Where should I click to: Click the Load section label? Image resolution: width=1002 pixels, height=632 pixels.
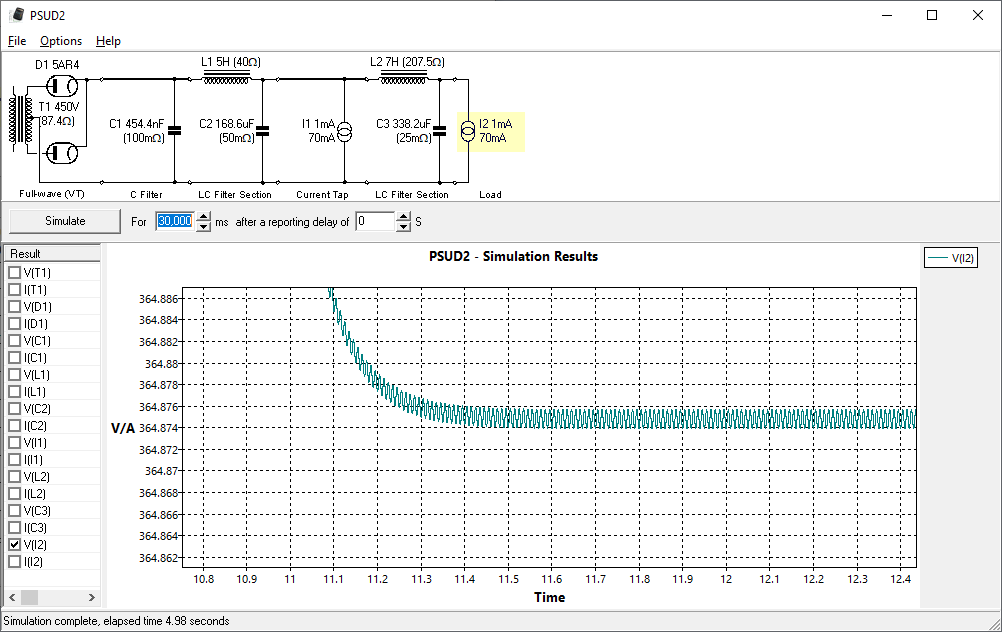coord(490,194)
